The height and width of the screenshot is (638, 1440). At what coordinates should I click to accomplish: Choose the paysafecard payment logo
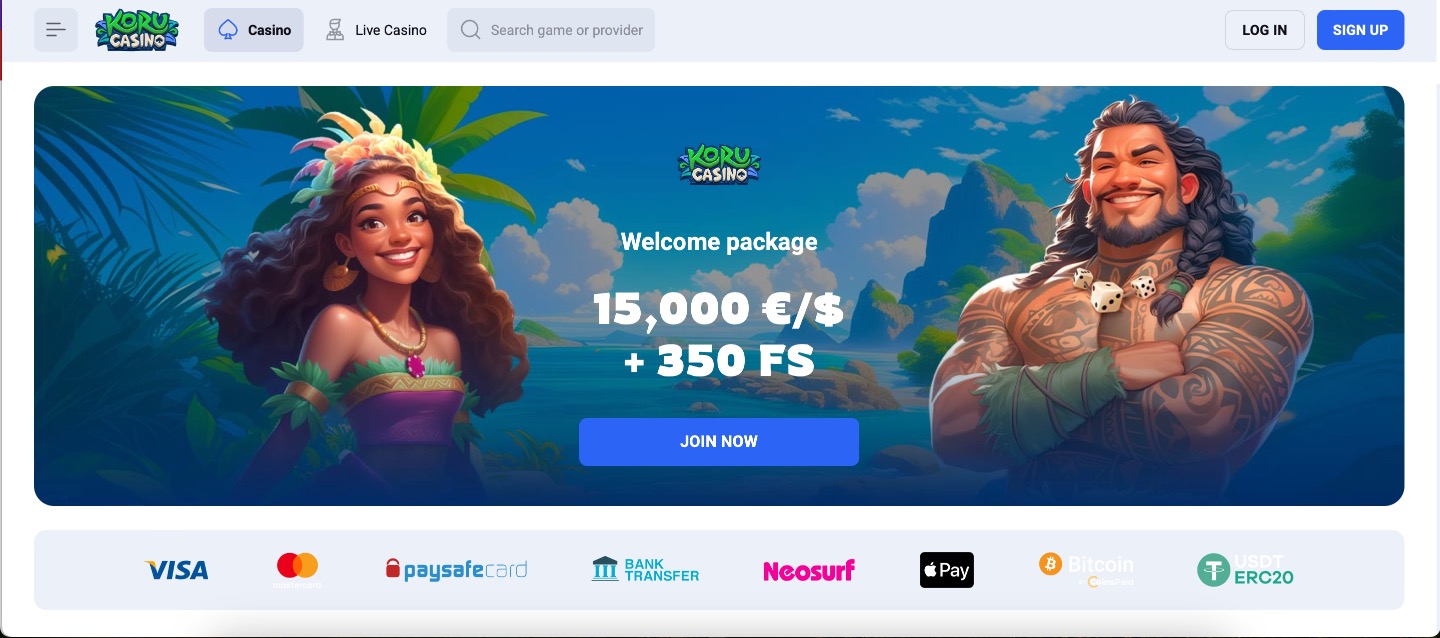point(456,570)
